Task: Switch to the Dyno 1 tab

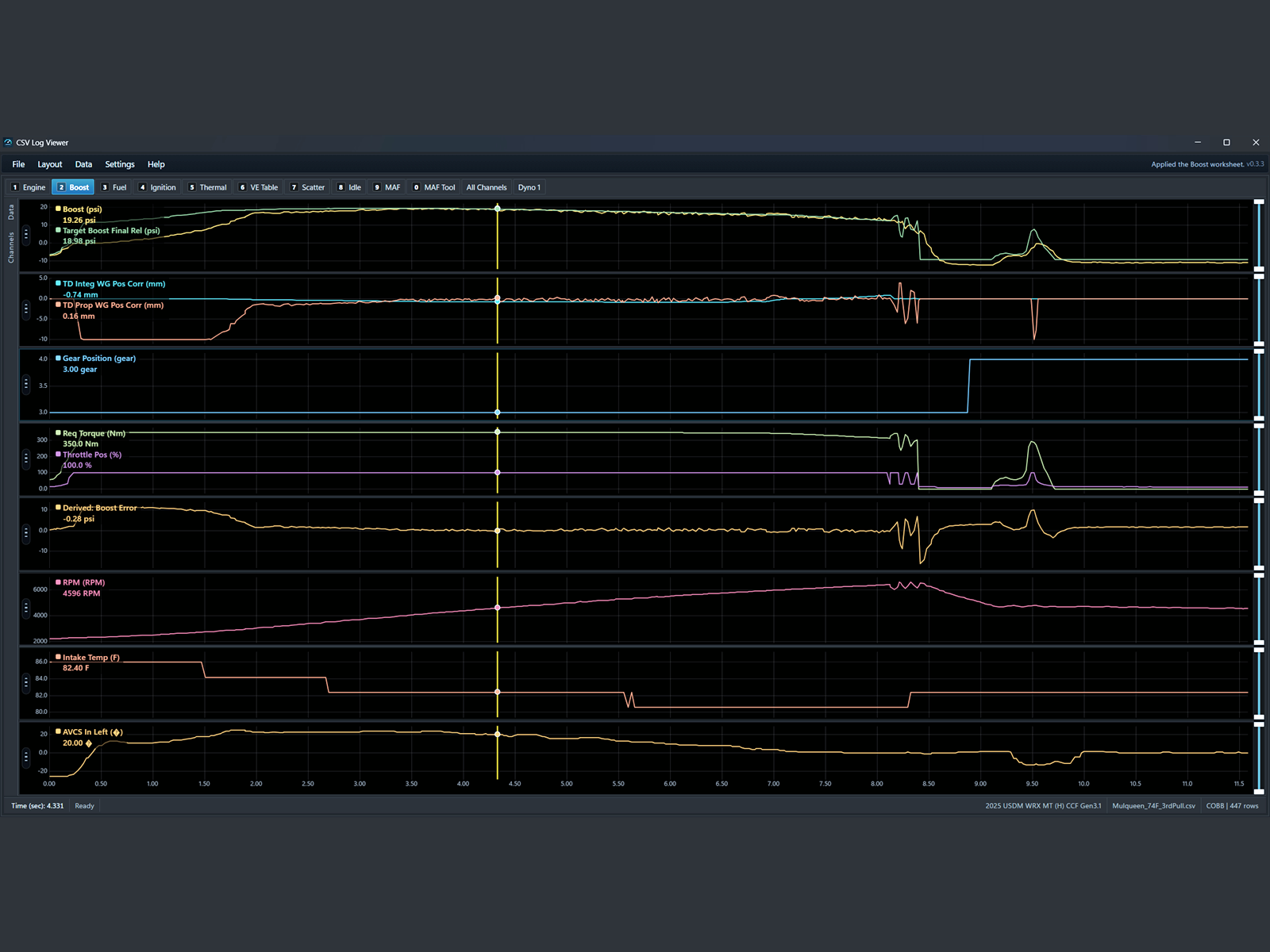Action: coord(529,187)
